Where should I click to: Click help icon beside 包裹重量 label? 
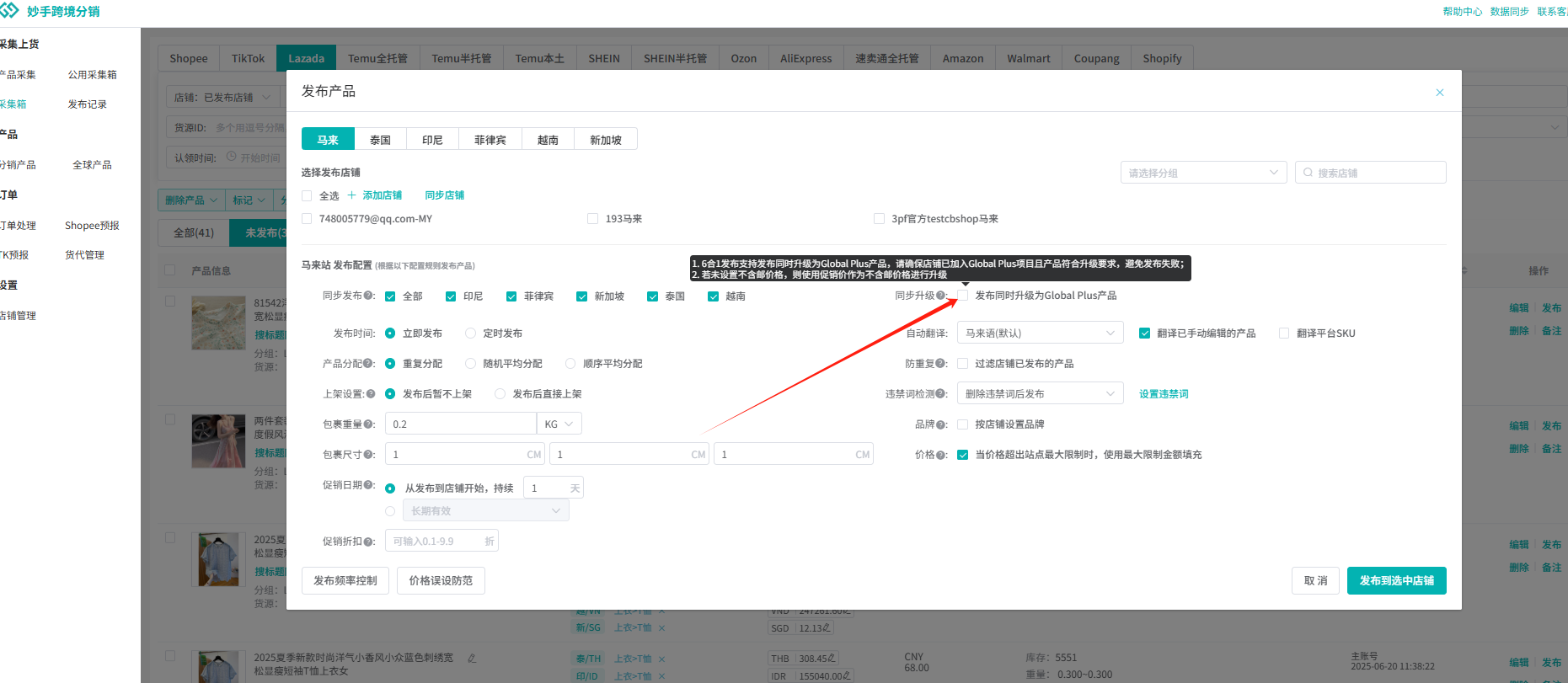coord(368,424)
